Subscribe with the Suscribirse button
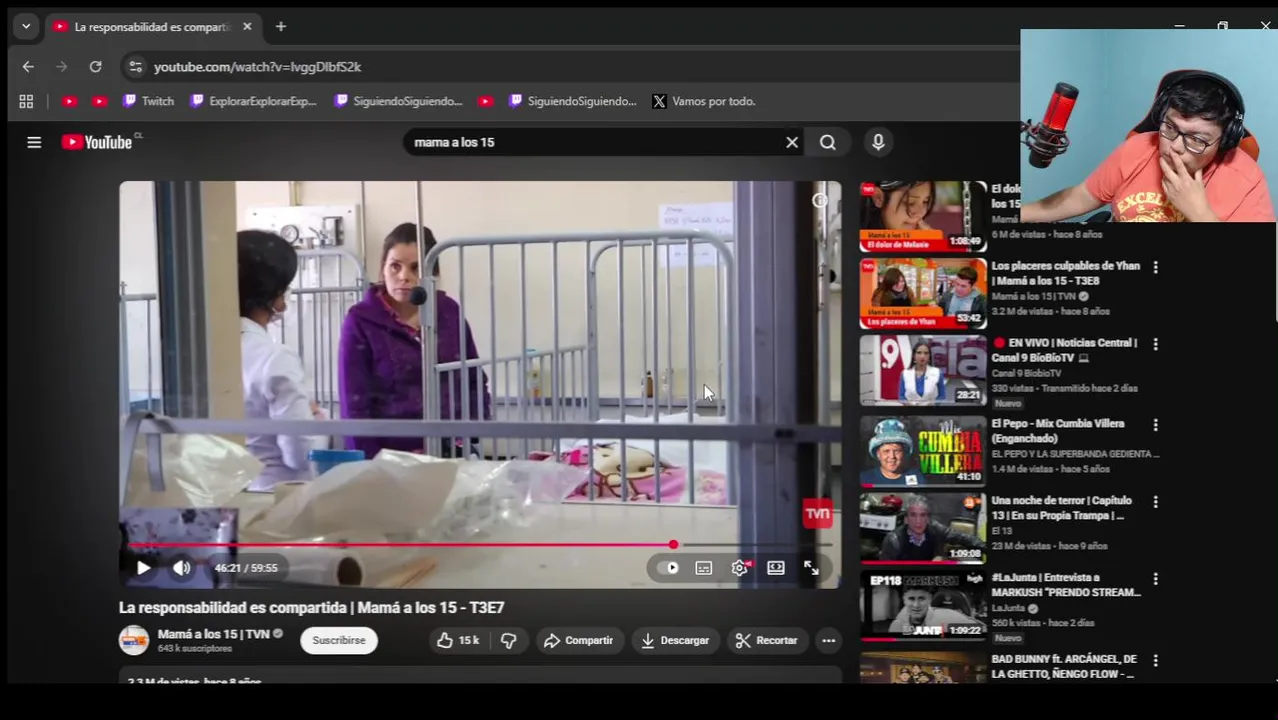The image size is (1278, 720). coord(339,640)
